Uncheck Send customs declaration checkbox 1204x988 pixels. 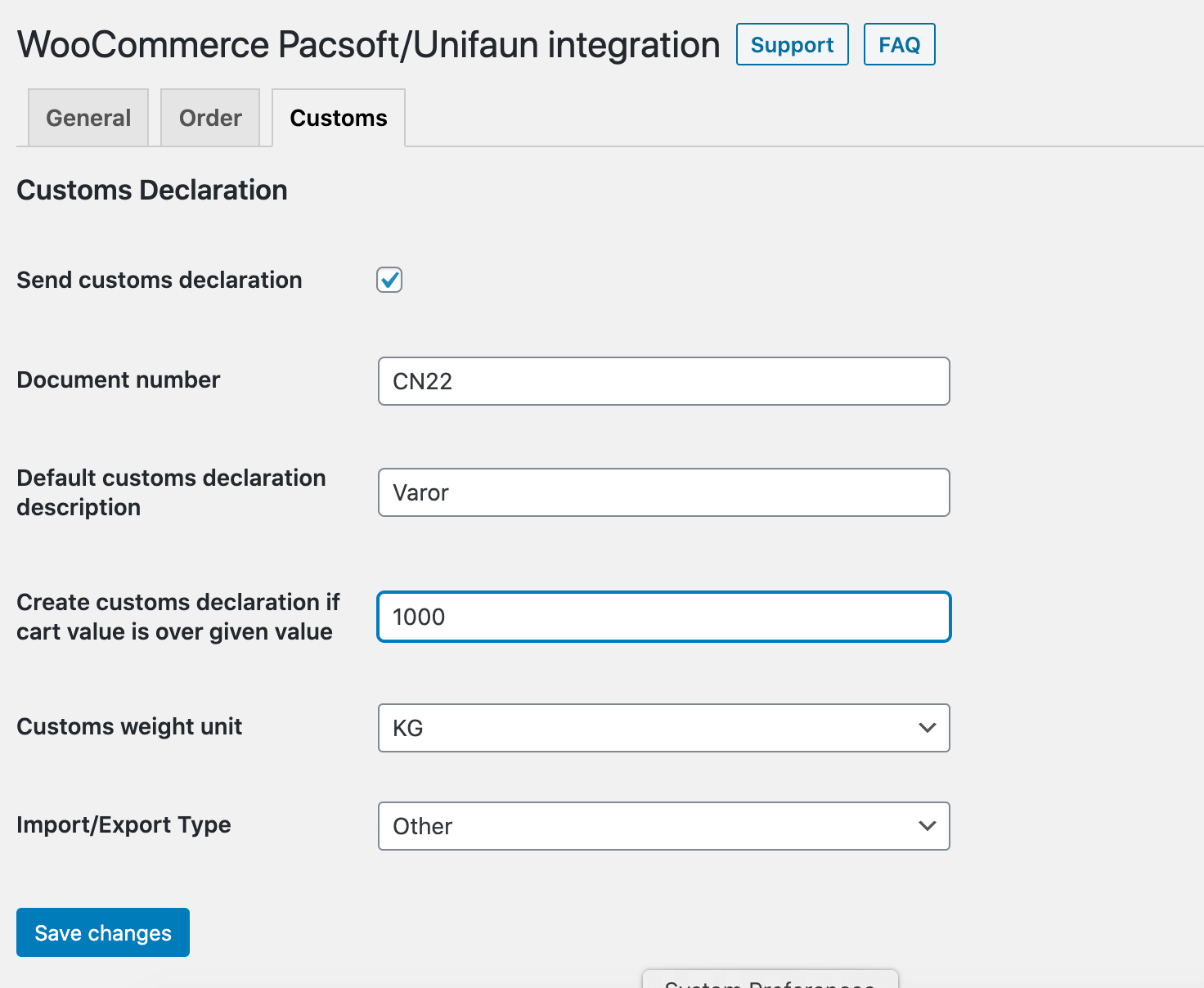(389, 280)
